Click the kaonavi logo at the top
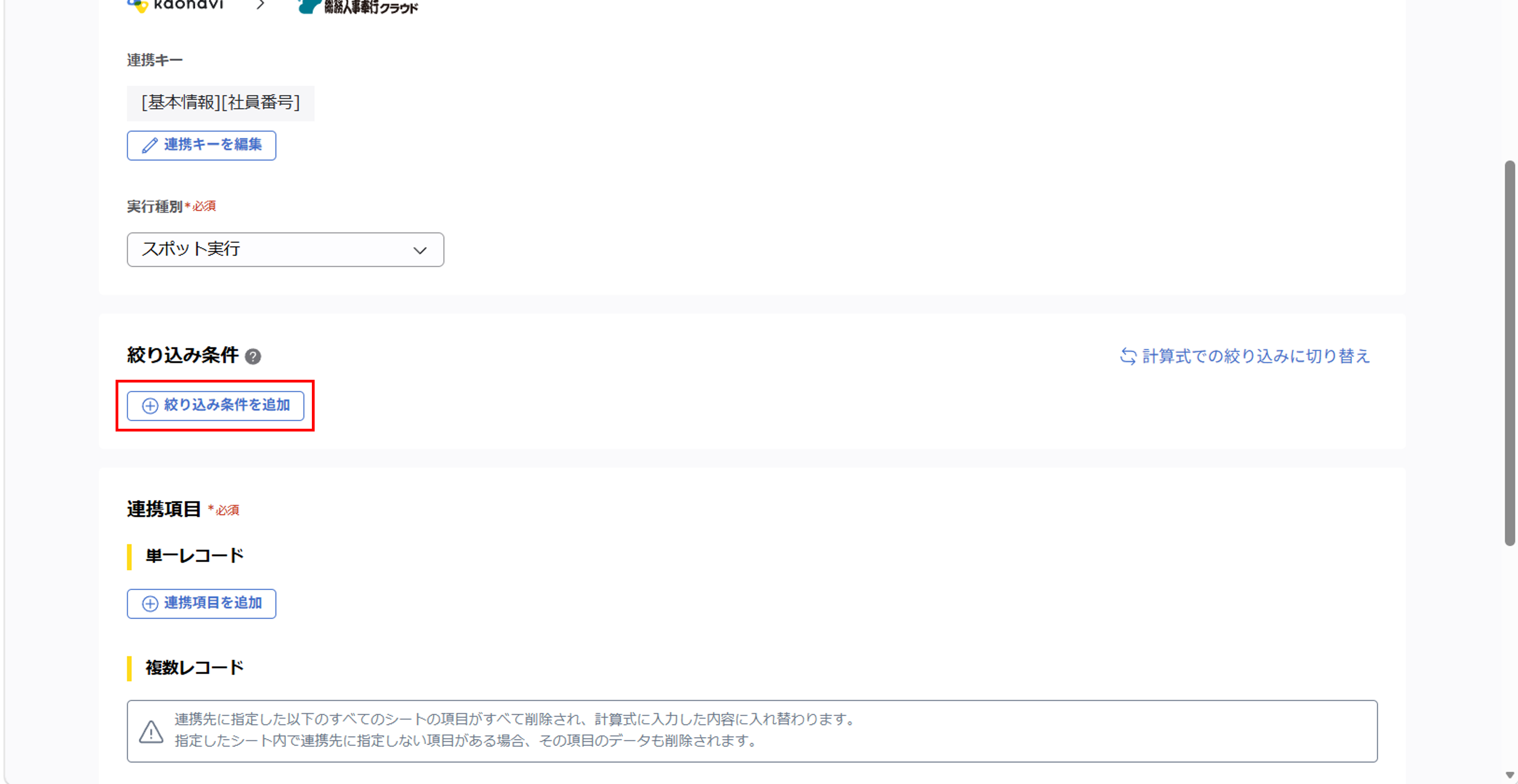 [175, 5]
